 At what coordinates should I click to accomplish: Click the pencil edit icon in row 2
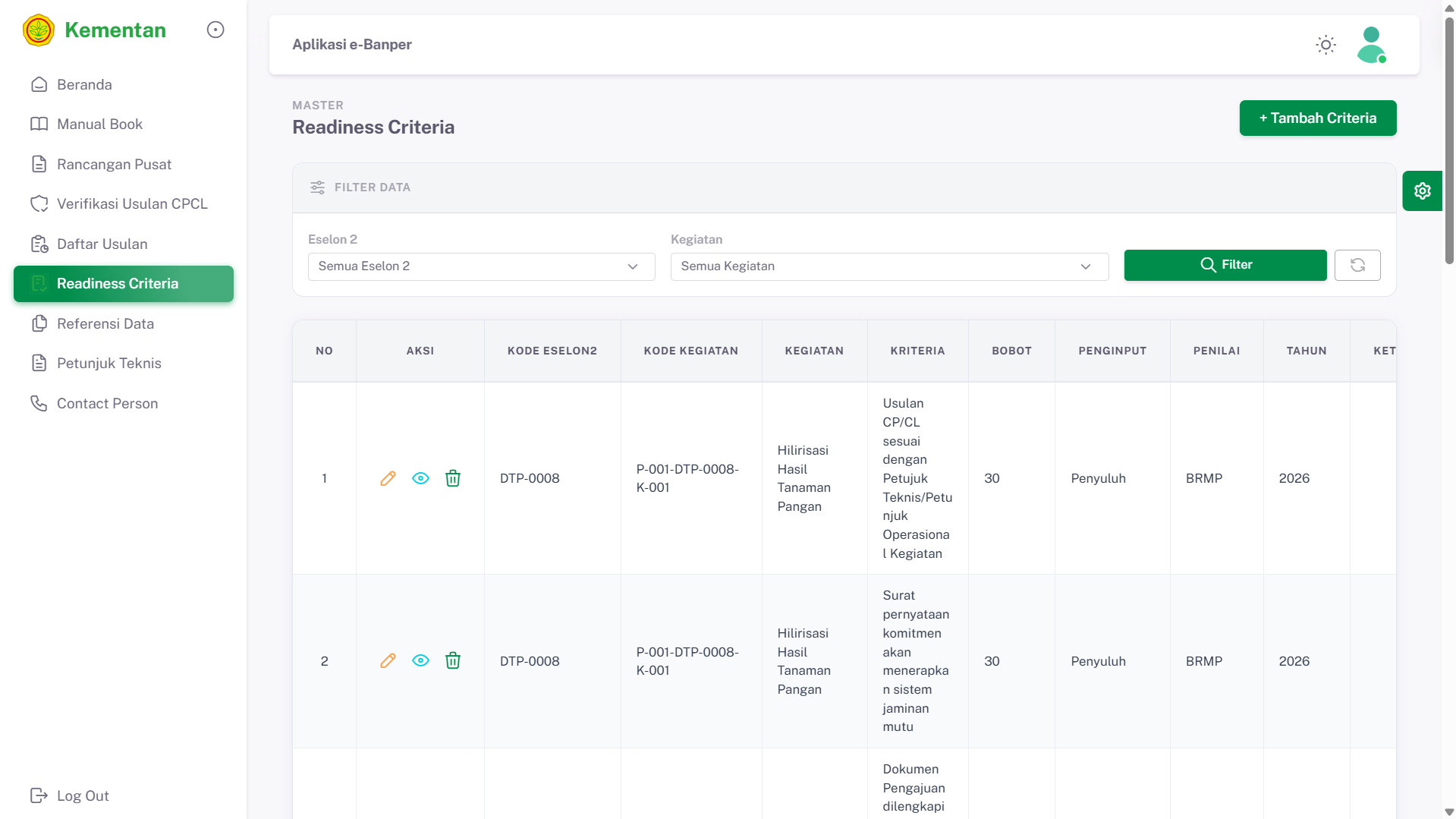point(388,660)
